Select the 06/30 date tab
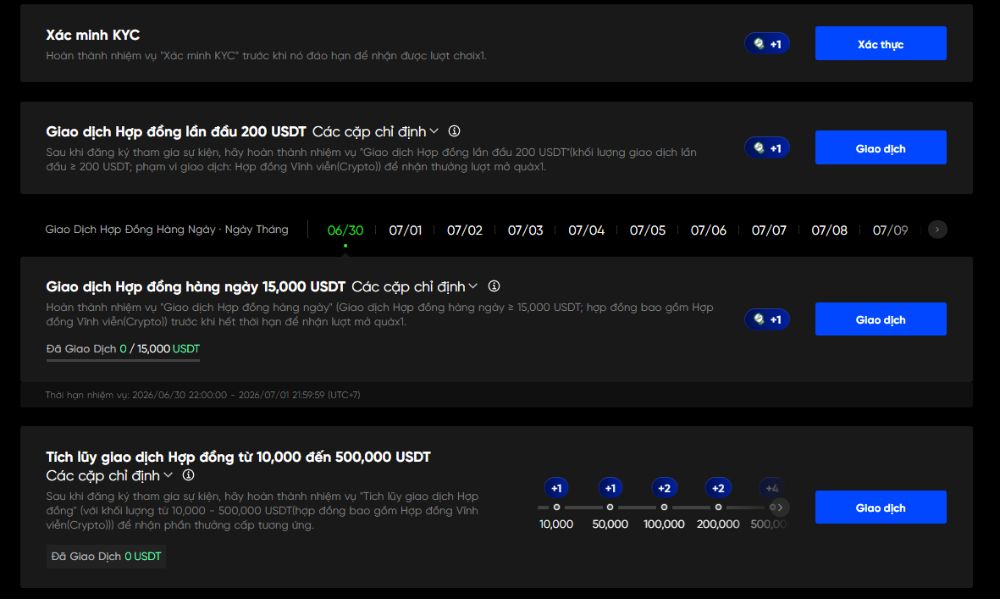Image resolution: width=1000 pixels, height=600 pixels. 345,230
